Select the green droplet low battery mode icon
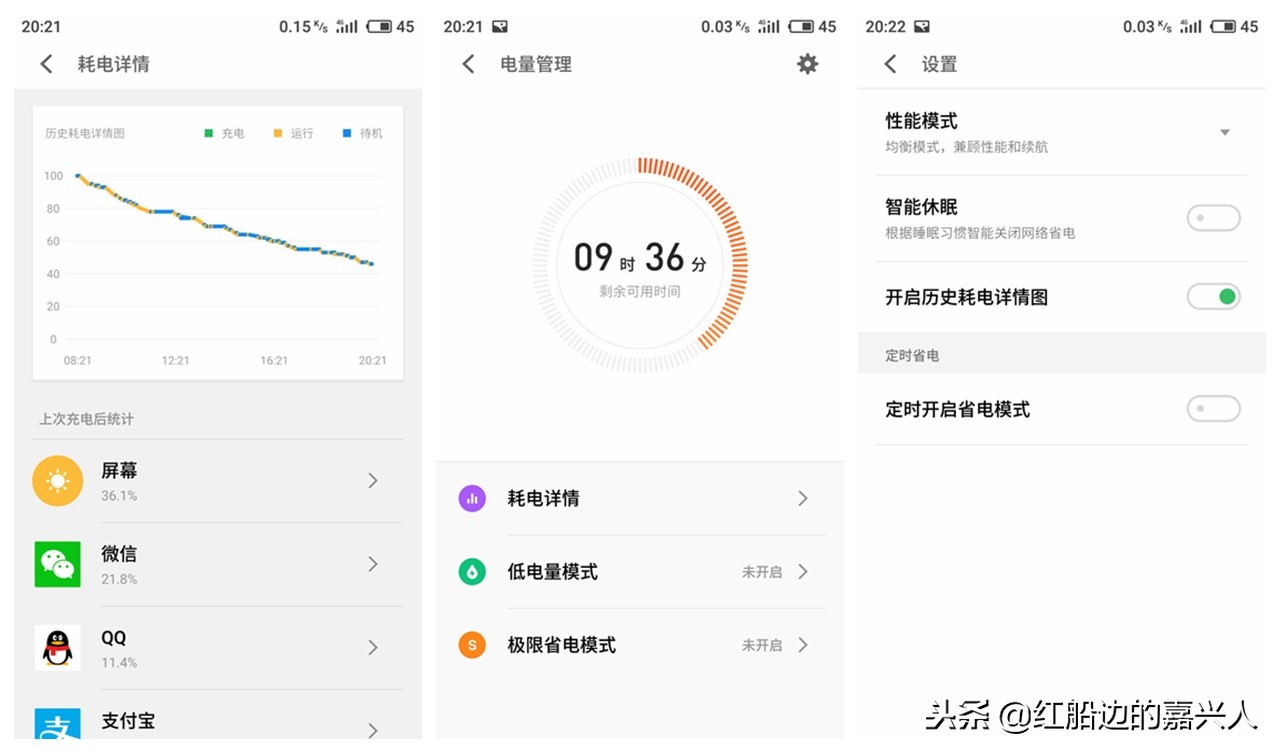 pos(471,571)
